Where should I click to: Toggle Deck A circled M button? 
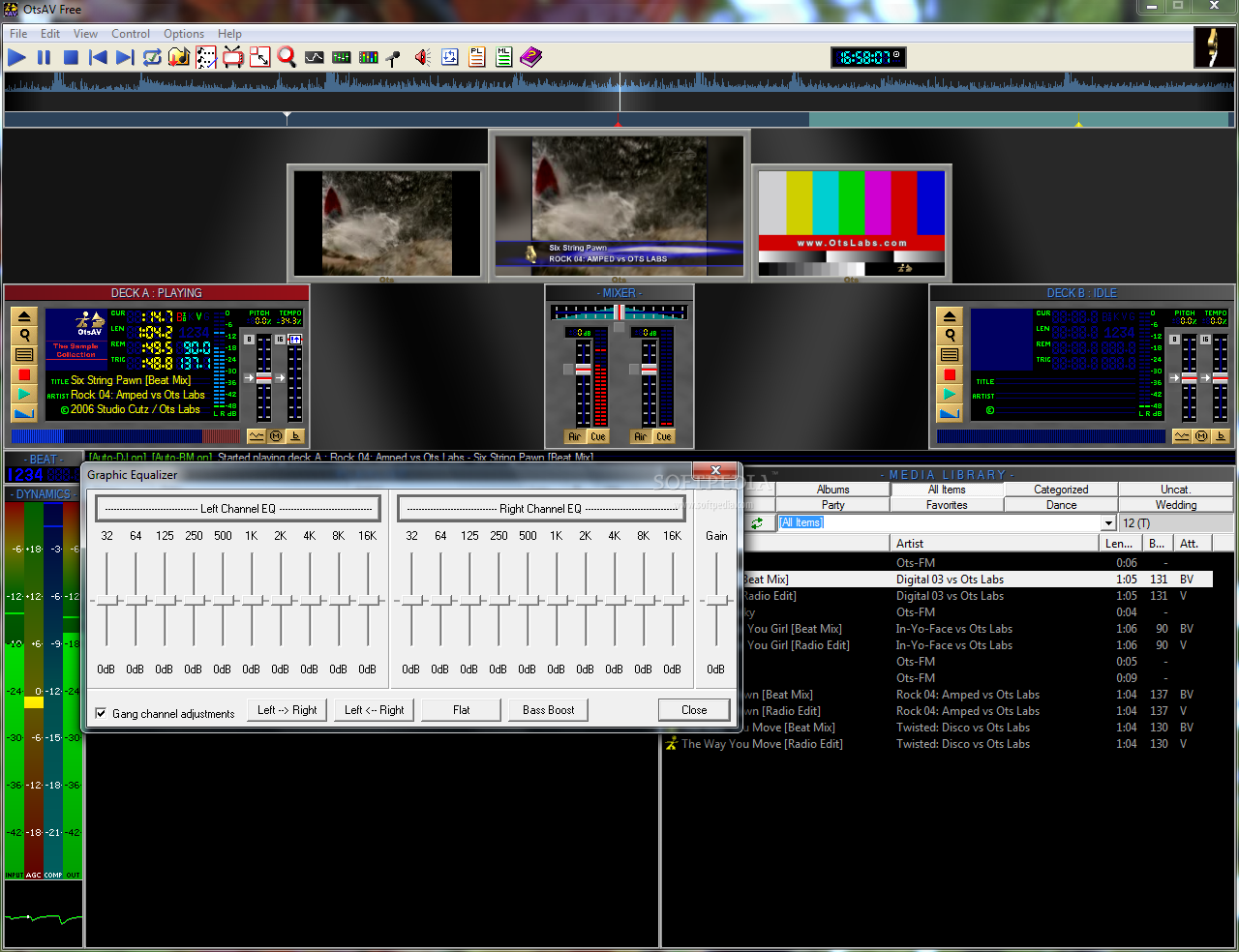click(276, 436)
